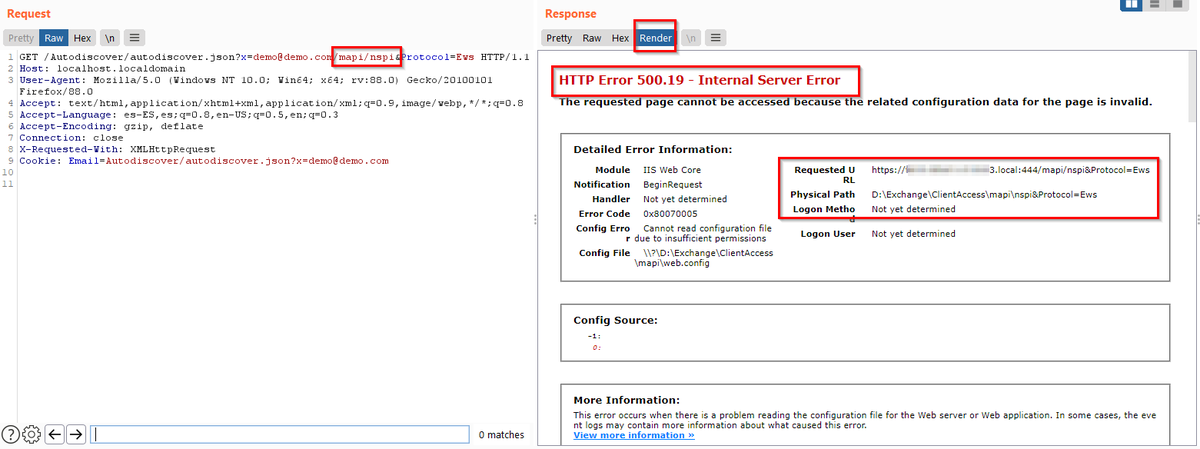1200x449 pixels.
Task: Switch Response view to Pretty tab
Action: 559,38
